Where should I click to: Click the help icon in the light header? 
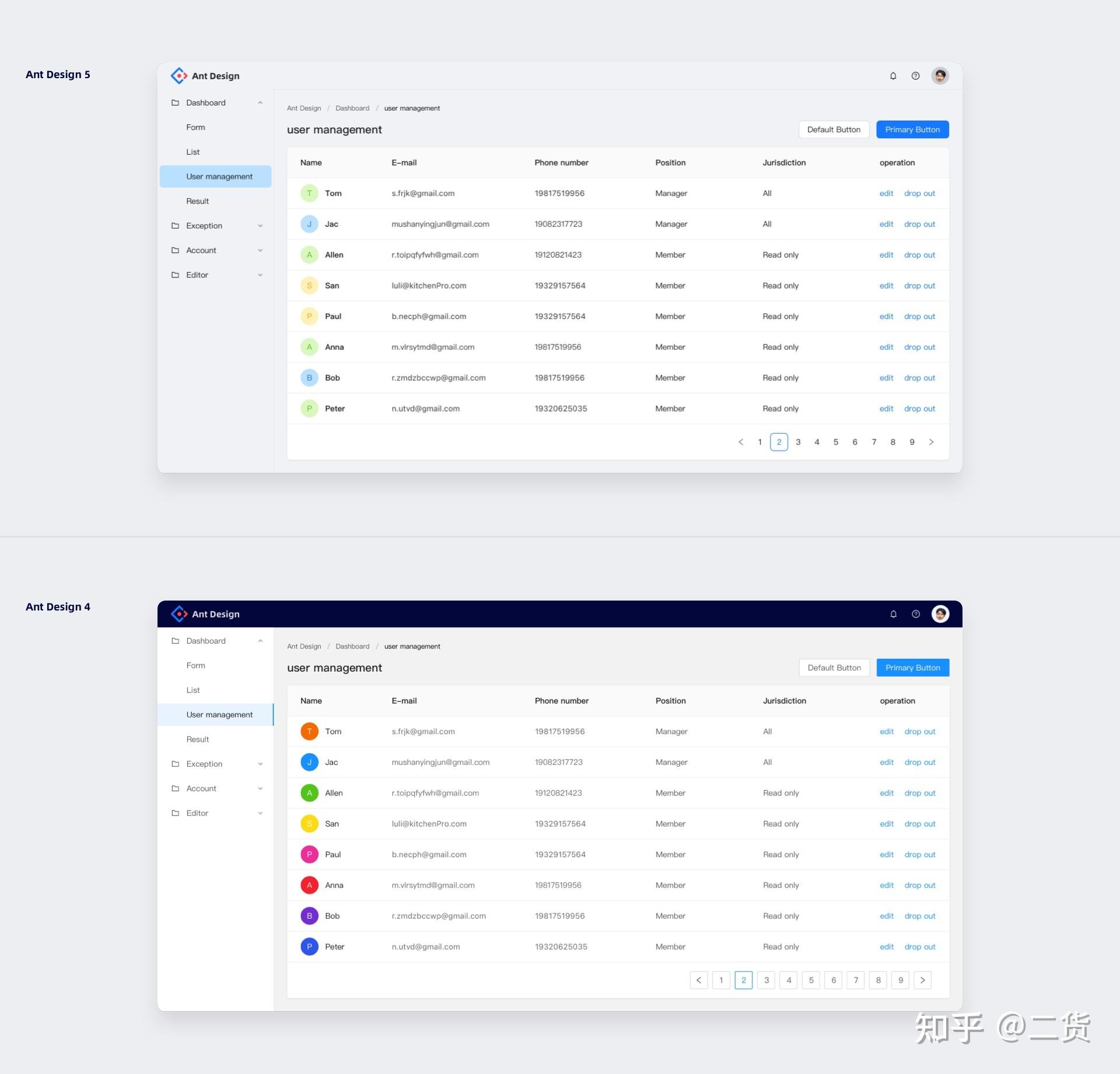915,76
